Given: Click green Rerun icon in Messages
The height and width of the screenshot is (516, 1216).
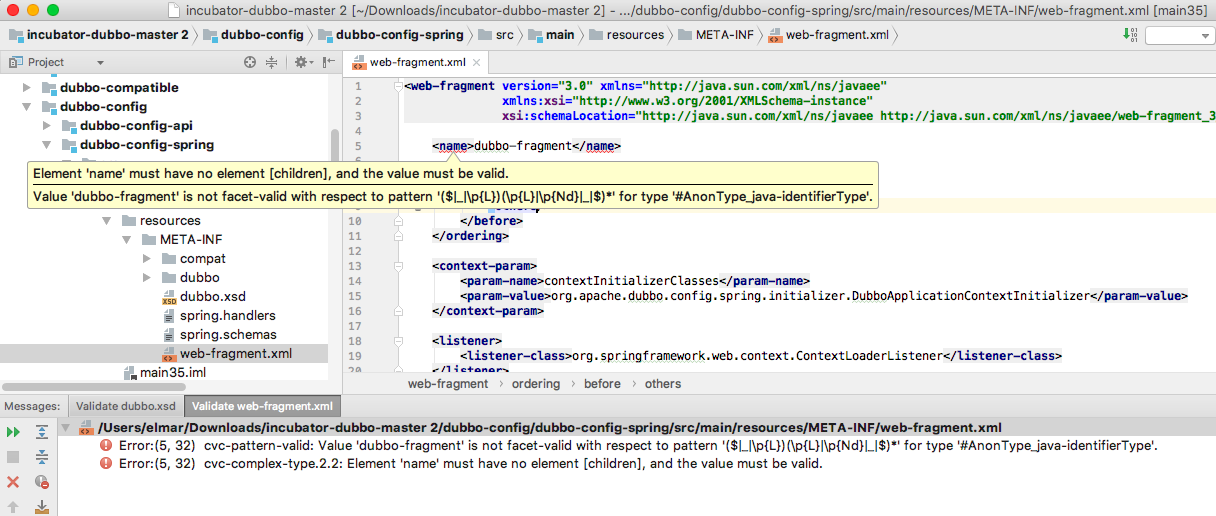Looking at the screenshot, I should [x=14, y=432].
